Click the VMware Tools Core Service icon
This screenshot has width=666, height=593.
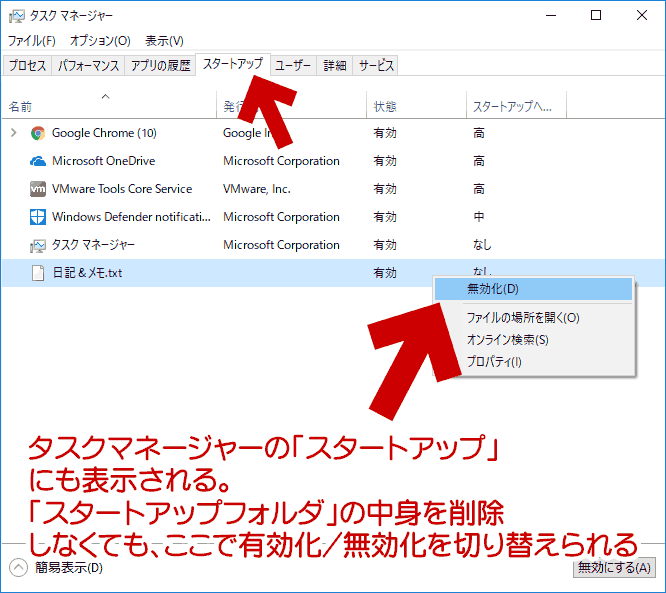38,189
